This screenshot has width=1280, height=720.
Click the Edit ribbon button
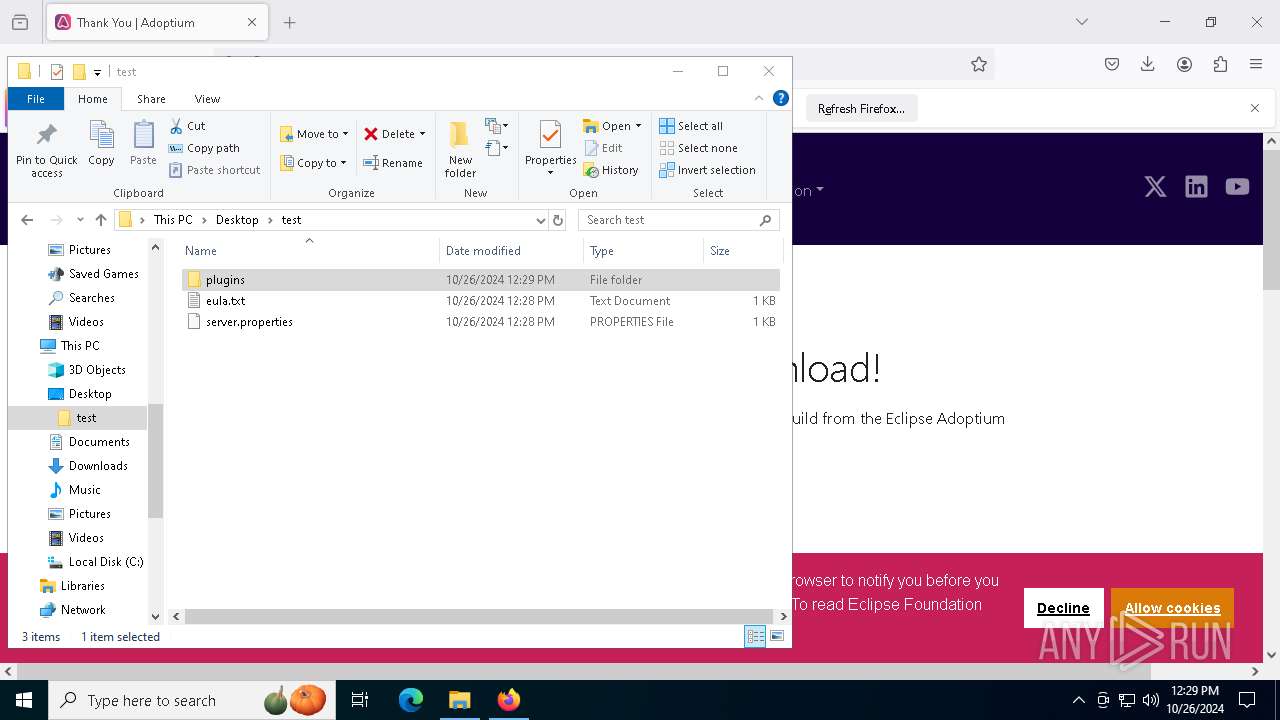coord(603,148)
